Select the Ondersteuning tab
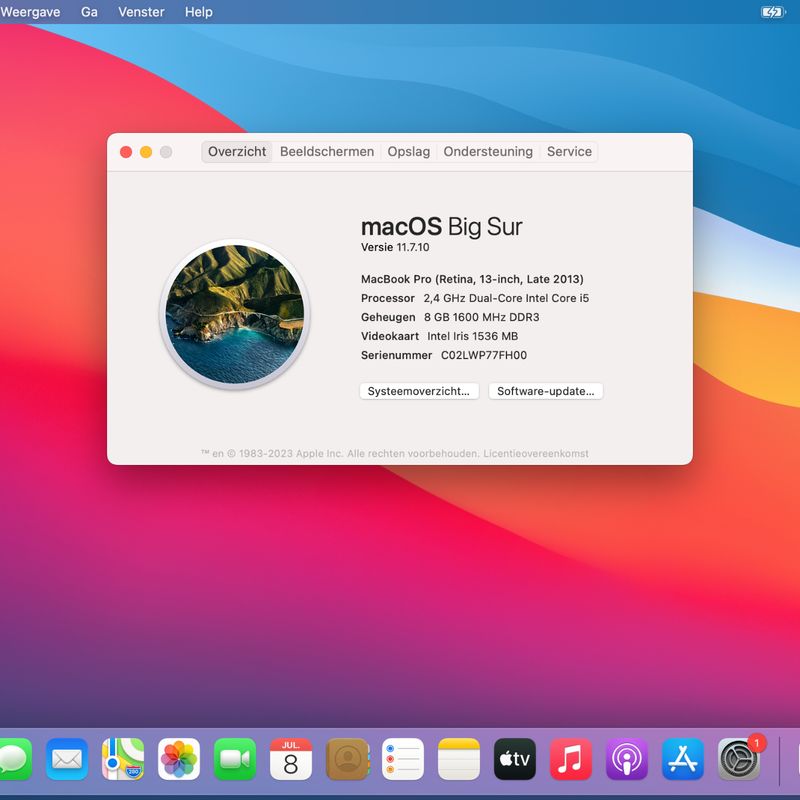Screen dimensions: 800x800 (x=488, y=152)
